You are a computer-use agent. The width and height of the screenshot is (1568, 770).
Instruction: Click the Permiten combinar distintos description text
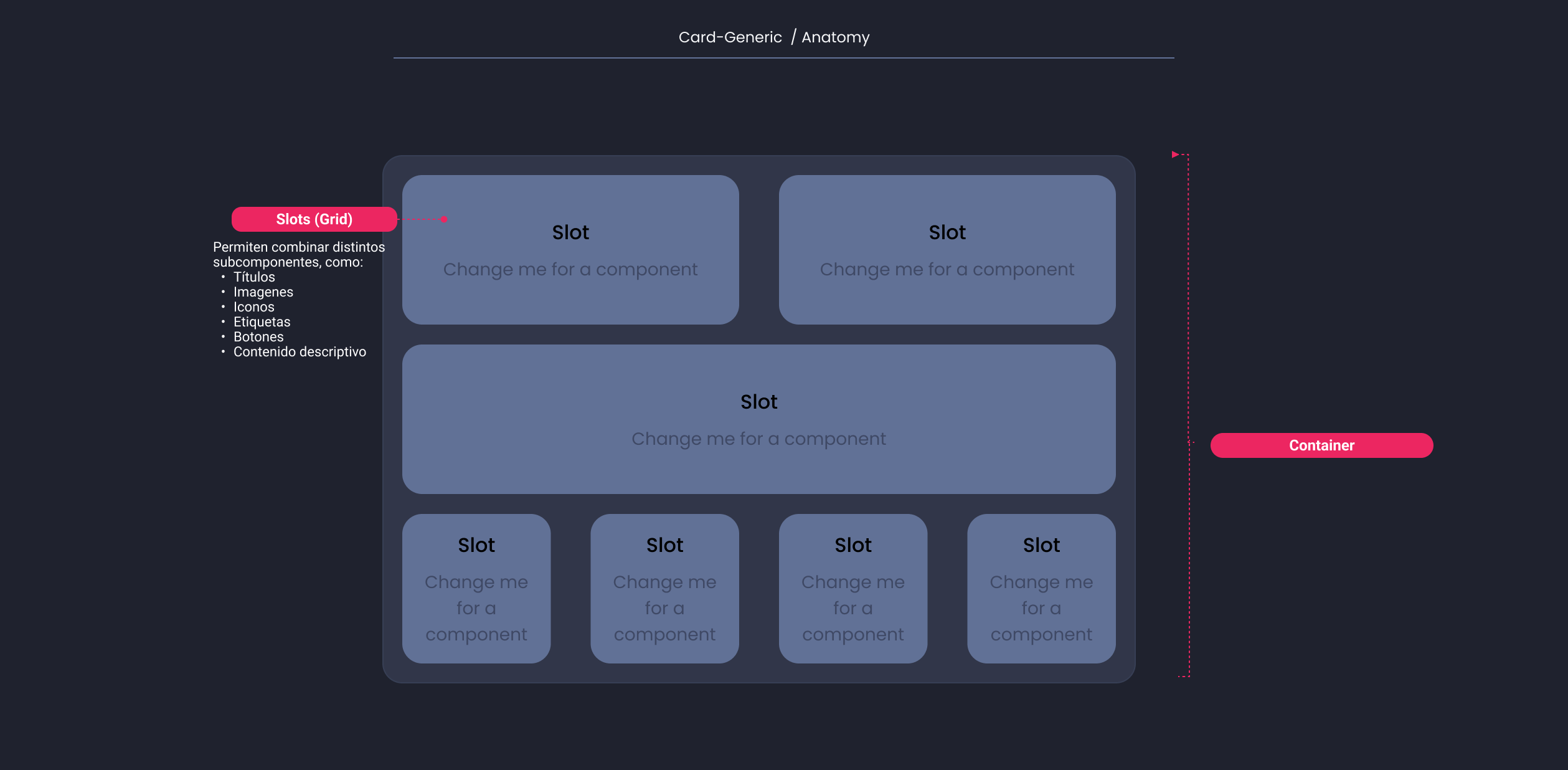tap(299, 247)
